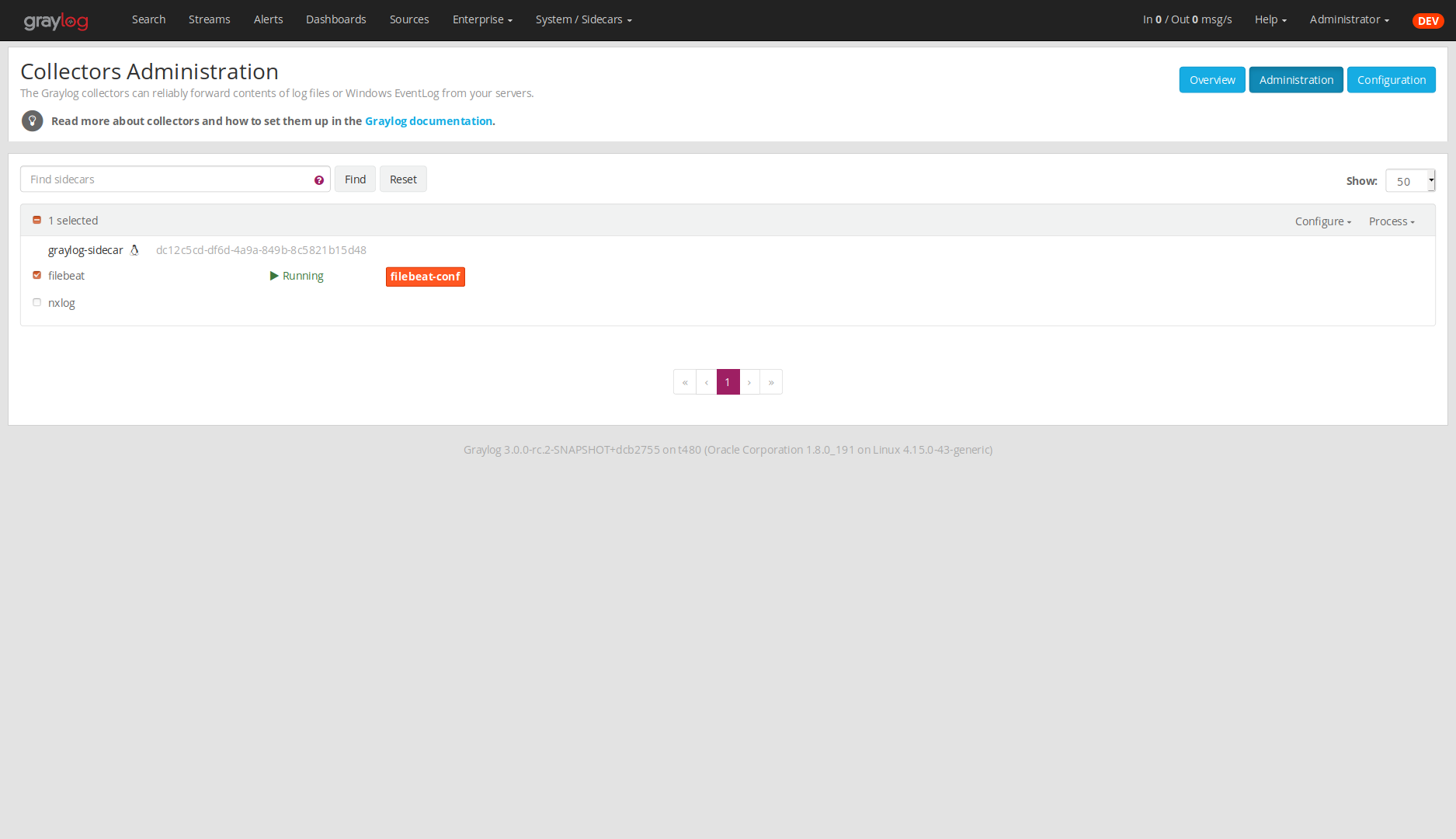Viewport: 1456px width, 839px height.
Task: Open the Process dropdown
Action: (x=1391, y=221)
